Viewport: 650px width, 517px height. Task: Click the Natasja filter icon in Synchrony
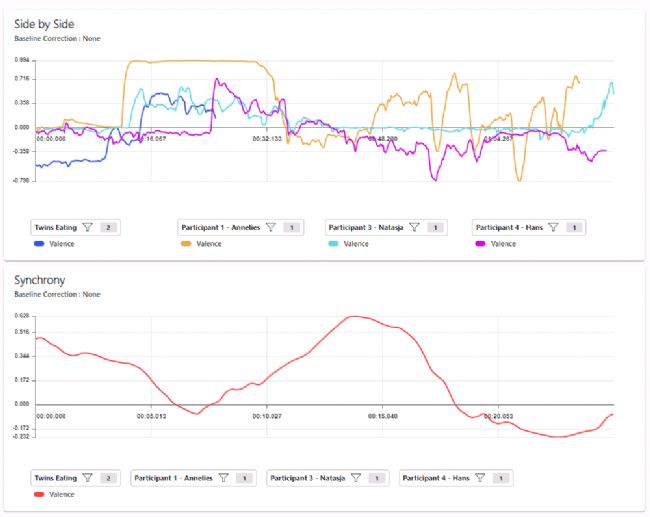(355, 478)
